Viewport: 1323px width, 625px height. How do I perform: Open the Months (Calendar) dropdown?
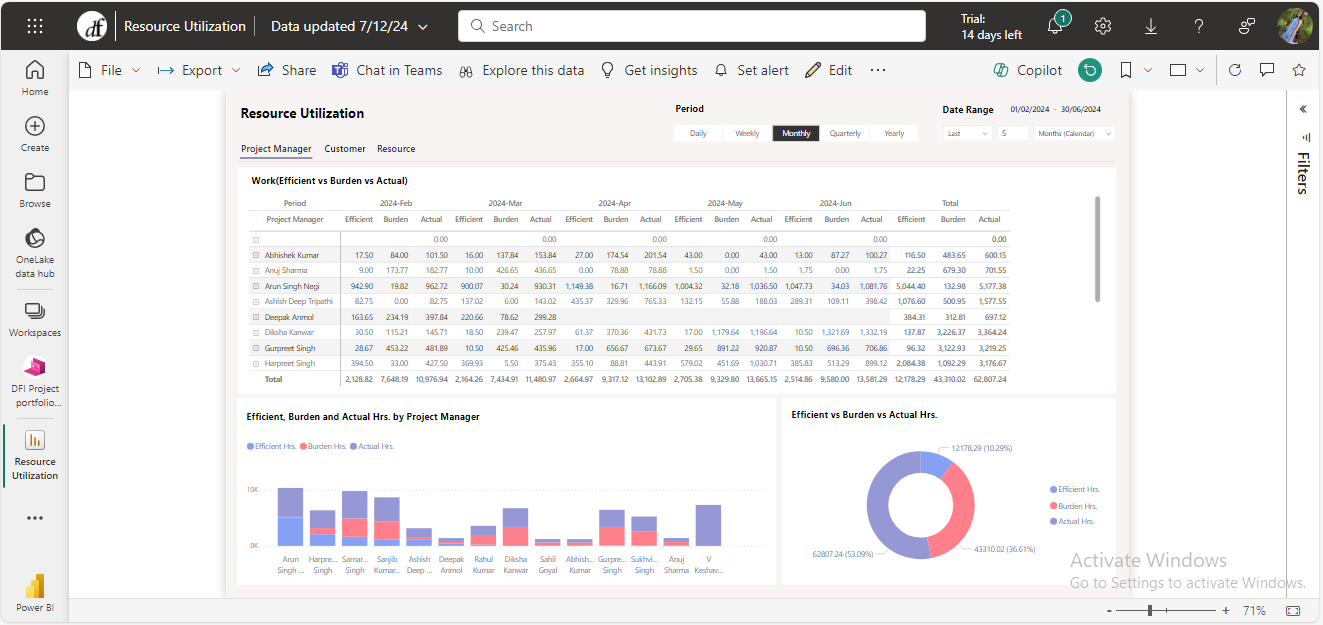pyautogui.click(x=1073, y=132)
